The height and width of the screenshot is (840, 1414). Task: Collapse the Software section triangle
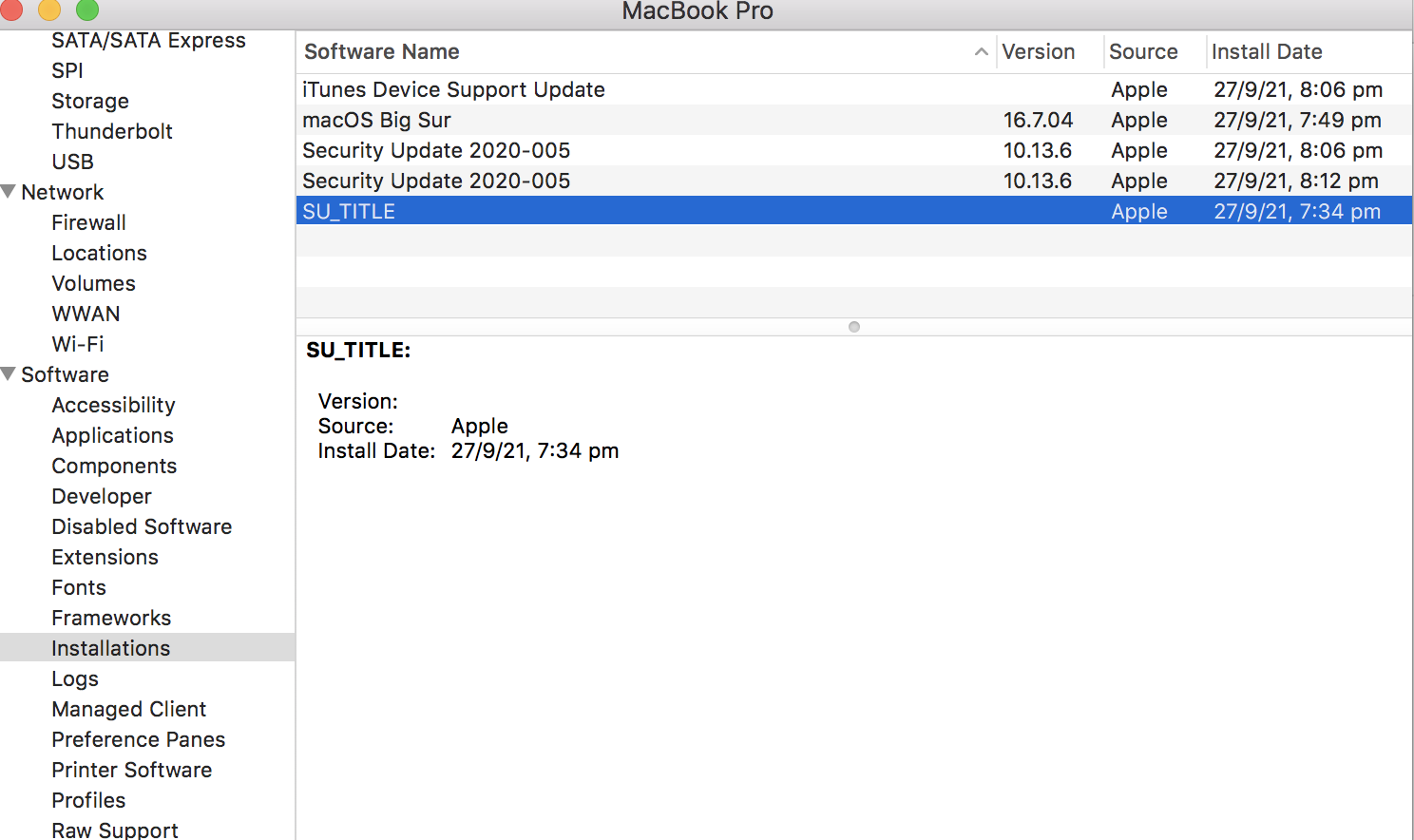(x=9, y=374)
